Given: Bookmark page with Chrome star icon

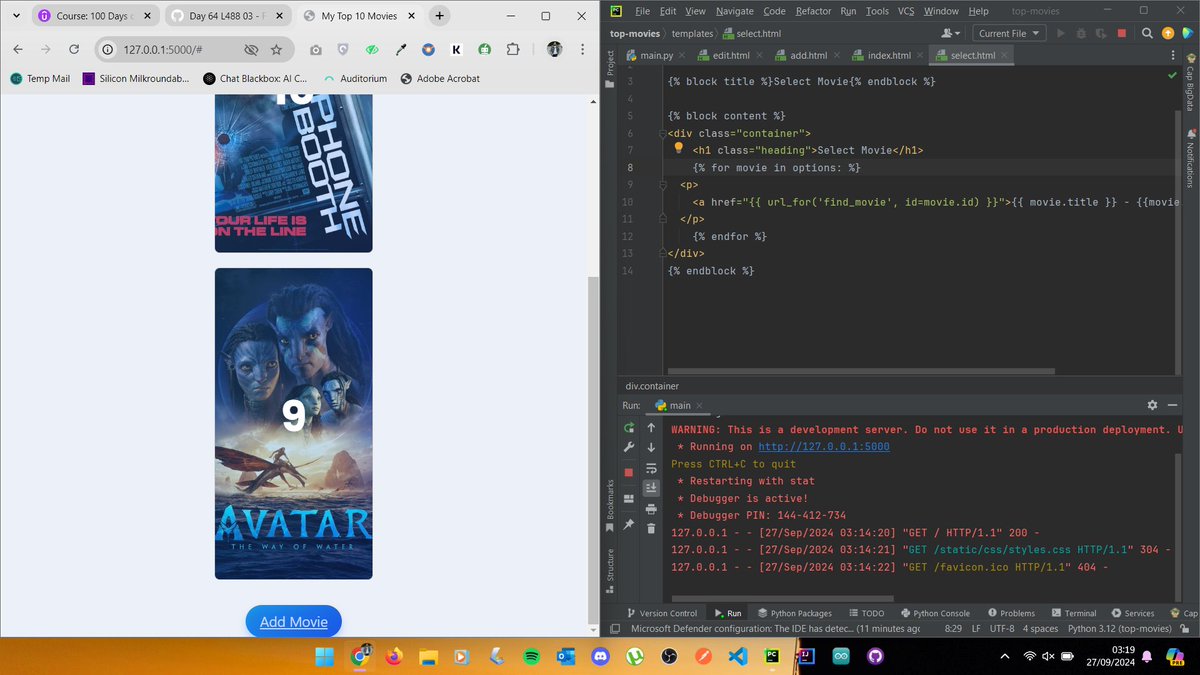Looking at the screenshot, I should click(276, 49).
